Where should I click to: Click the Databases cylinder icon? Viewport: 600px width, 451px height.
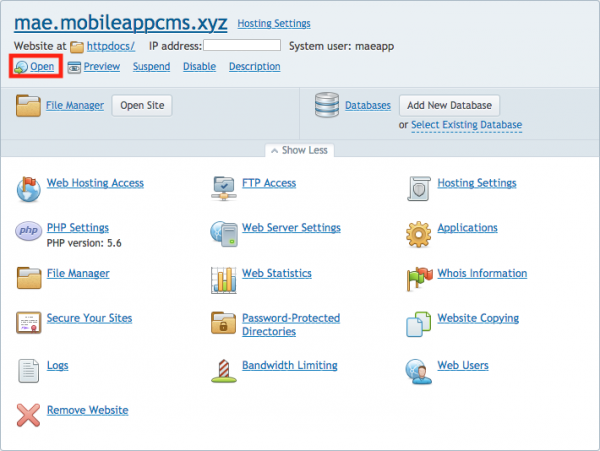324,106
